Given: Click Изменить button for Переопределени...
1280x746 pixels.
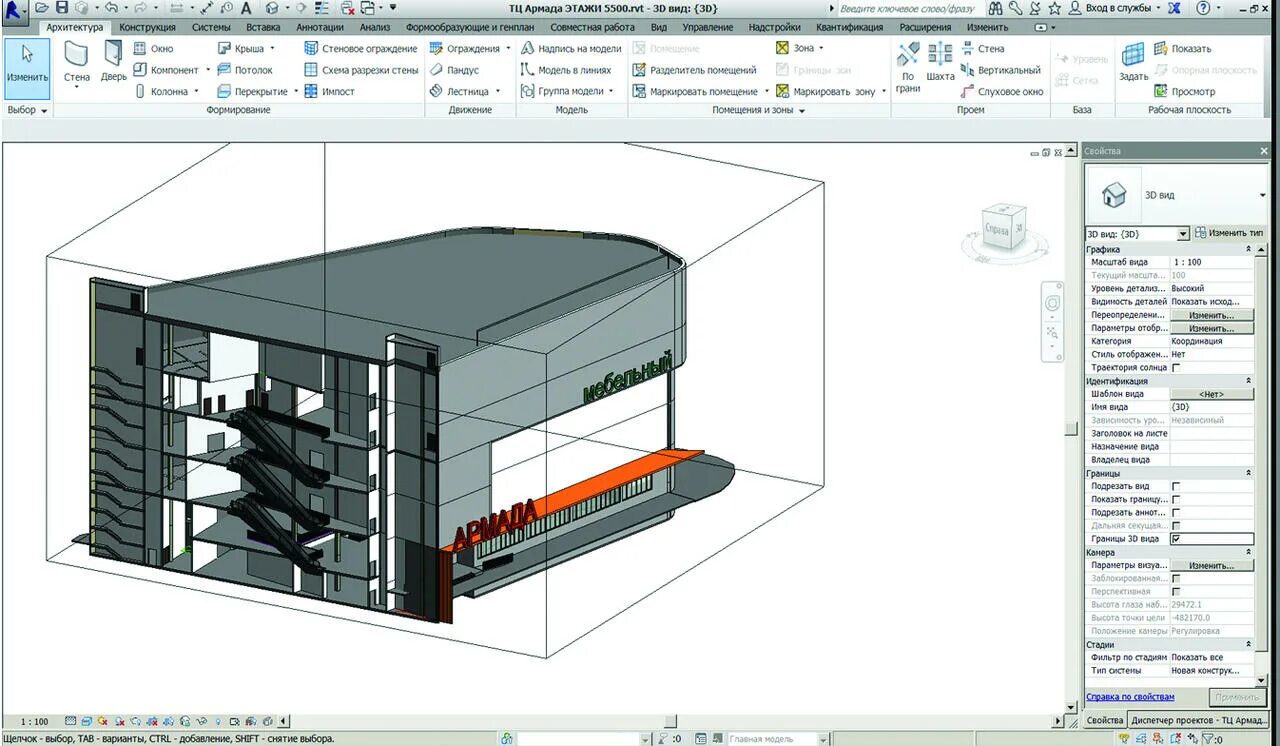Looking at the screenshot, I should [1212, 315].
